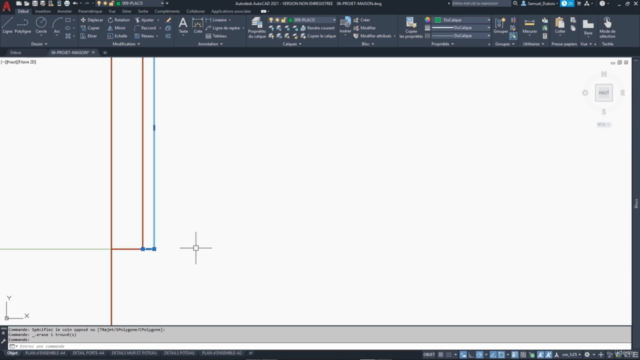This screenshot has height=360, width=640.
Task: Expand the Annotation panel
Action: pyautogui.click(x=210, y=44)
